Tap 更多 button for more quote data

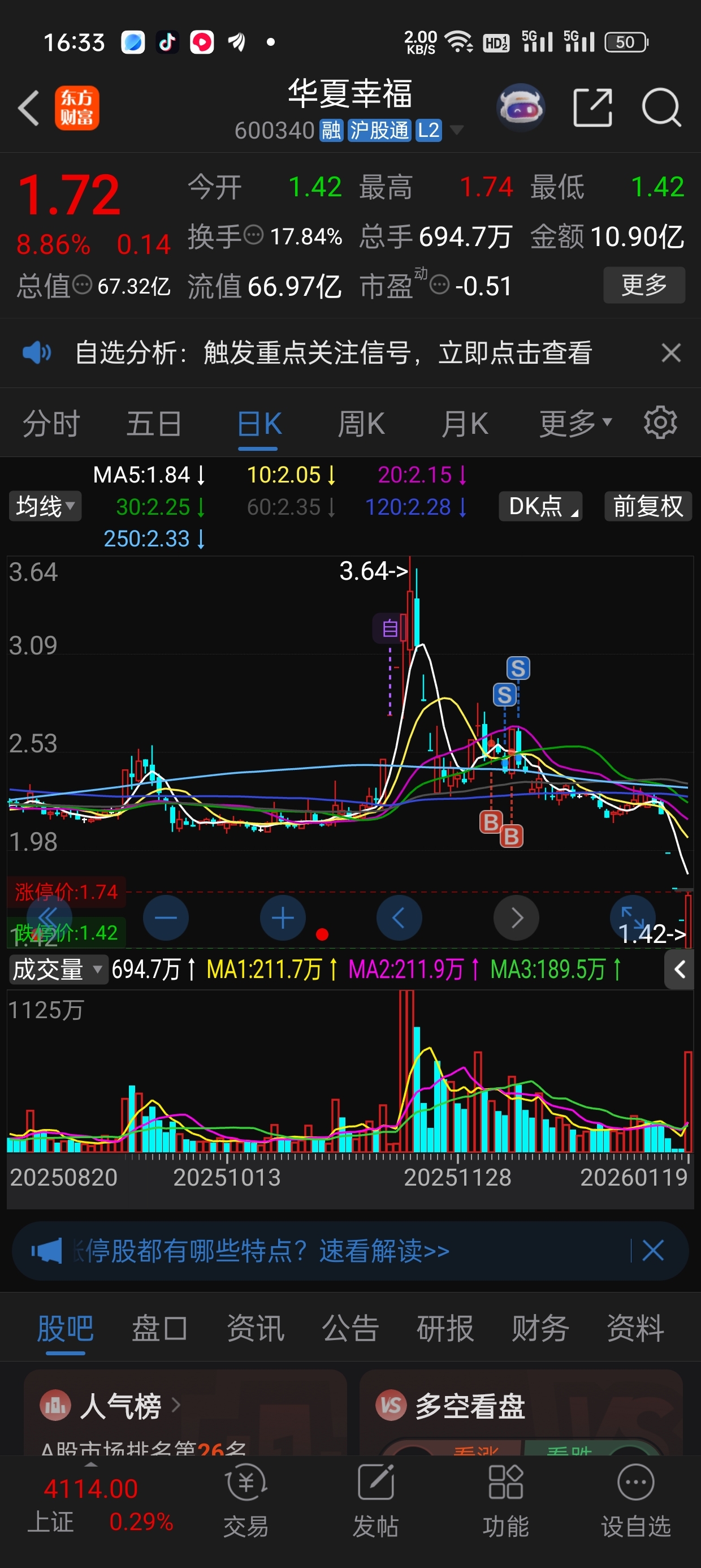point(644,285)
